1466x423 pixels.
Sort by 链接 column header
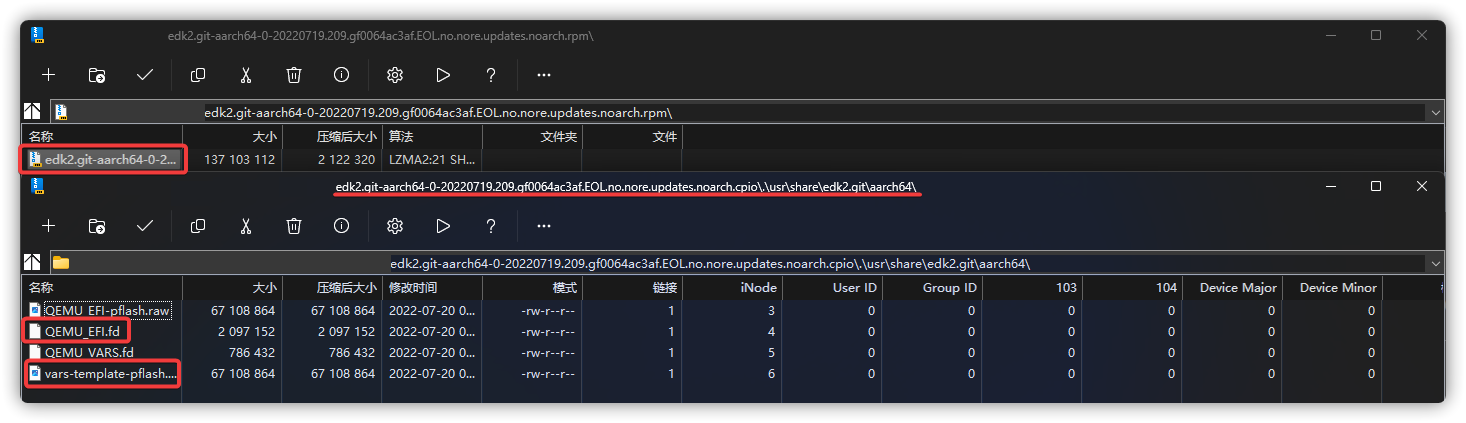tap(631, 287)
